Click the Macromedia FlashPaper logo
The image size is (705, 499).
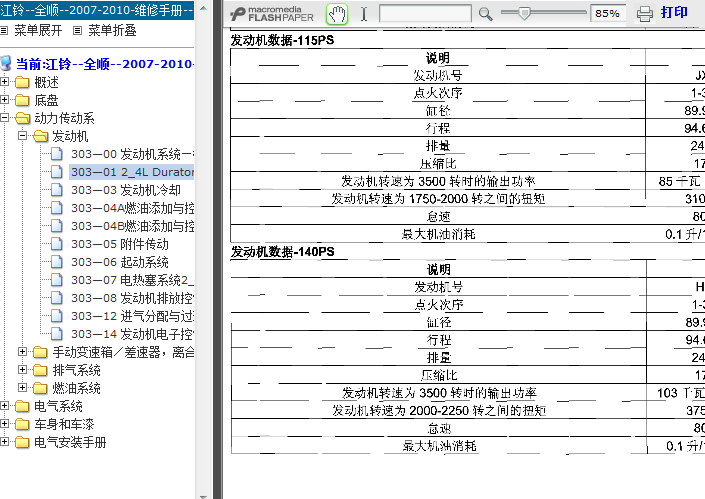pyautogui.click(x=272, y=14)
